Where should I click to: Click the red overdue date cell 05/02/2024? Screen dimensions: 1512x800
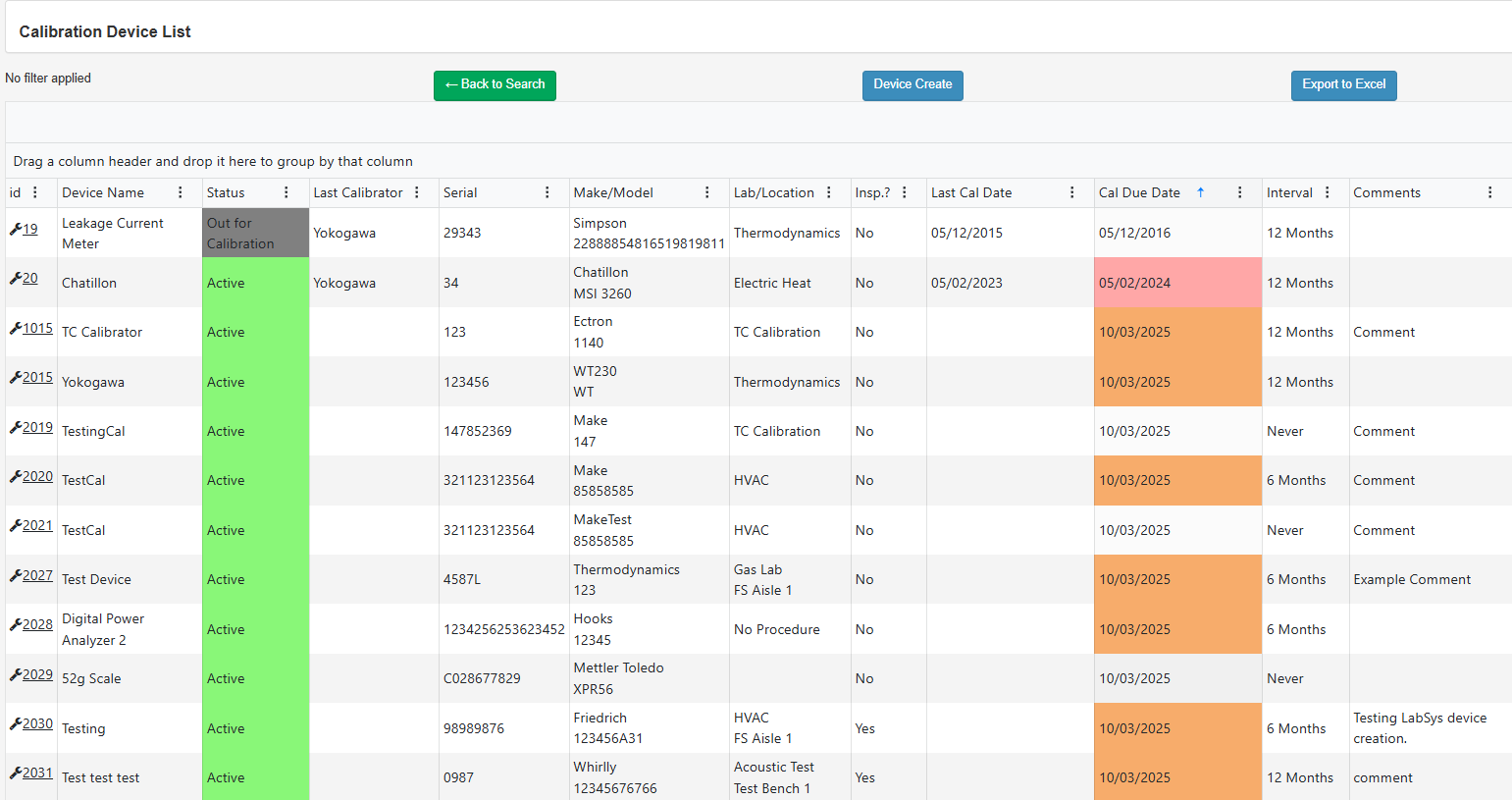[1176, 283]
